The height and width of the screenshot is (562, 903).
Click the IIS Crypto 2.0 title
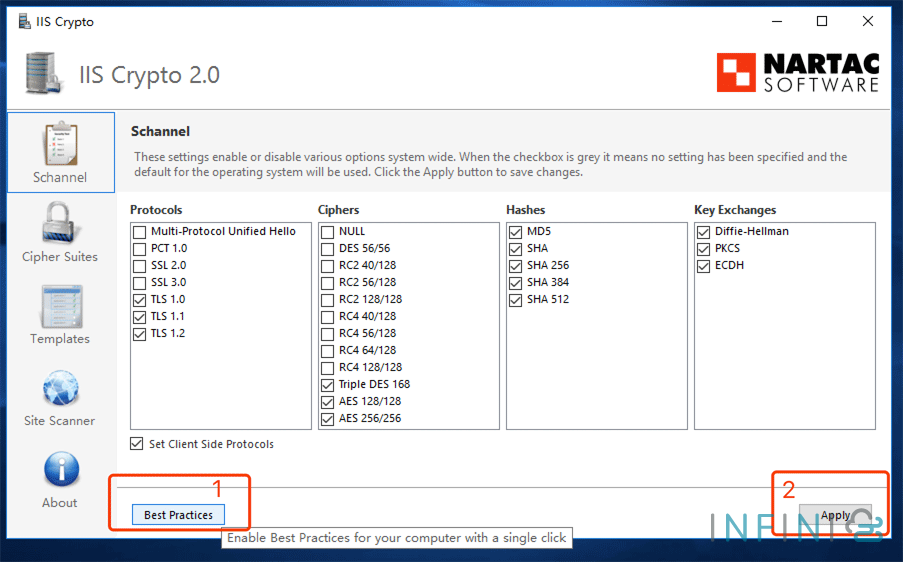point(149,75)
